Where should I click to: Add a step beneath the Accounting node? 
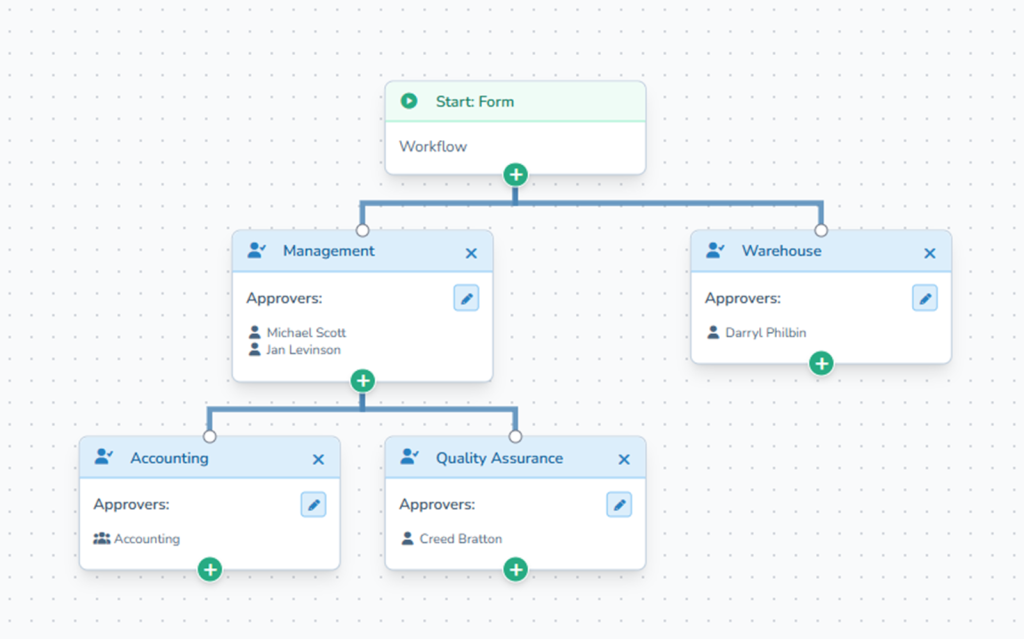210,570
